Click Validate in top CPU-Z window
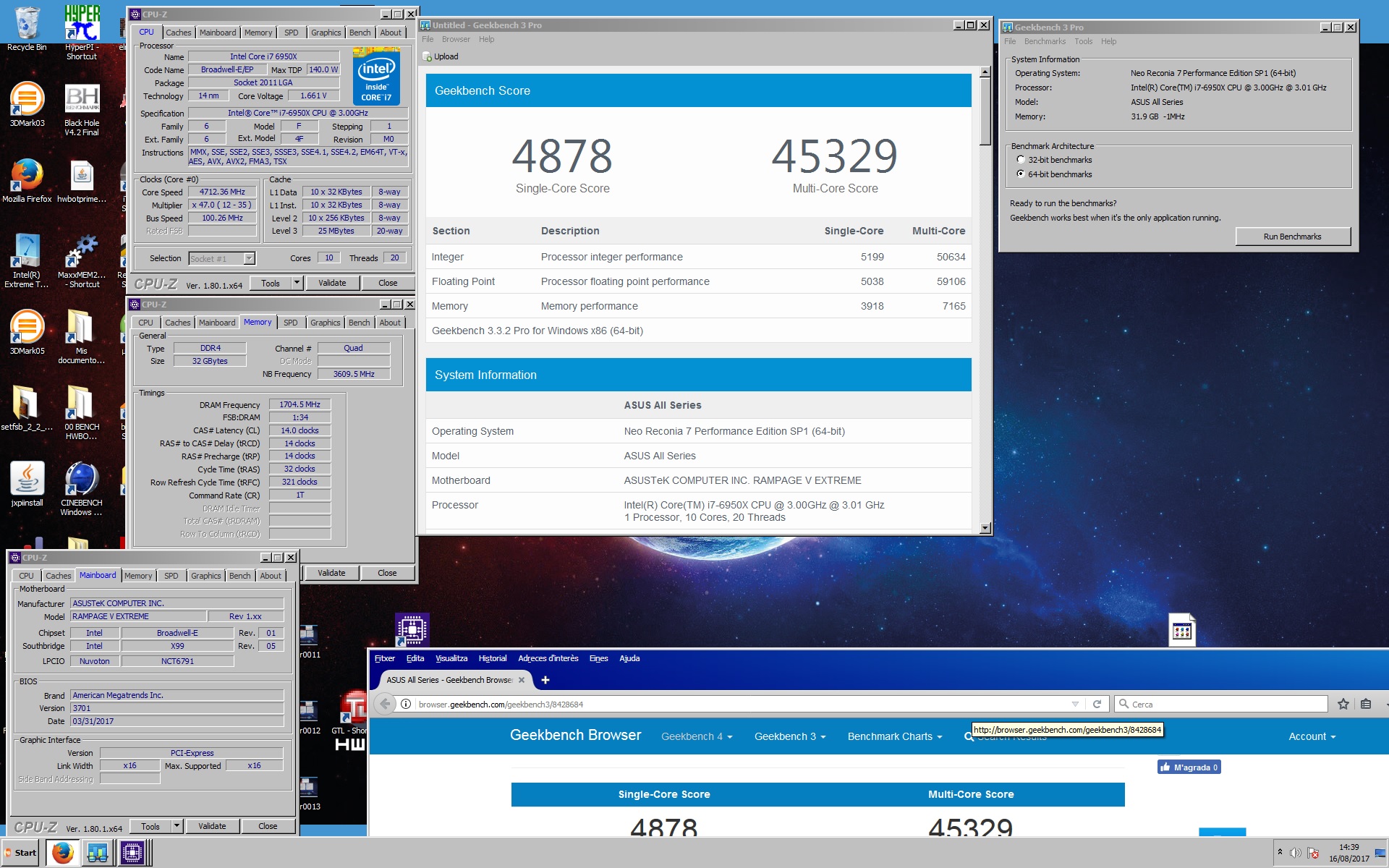The width and height of the screenshot is (1389, 868). [332, 283]
